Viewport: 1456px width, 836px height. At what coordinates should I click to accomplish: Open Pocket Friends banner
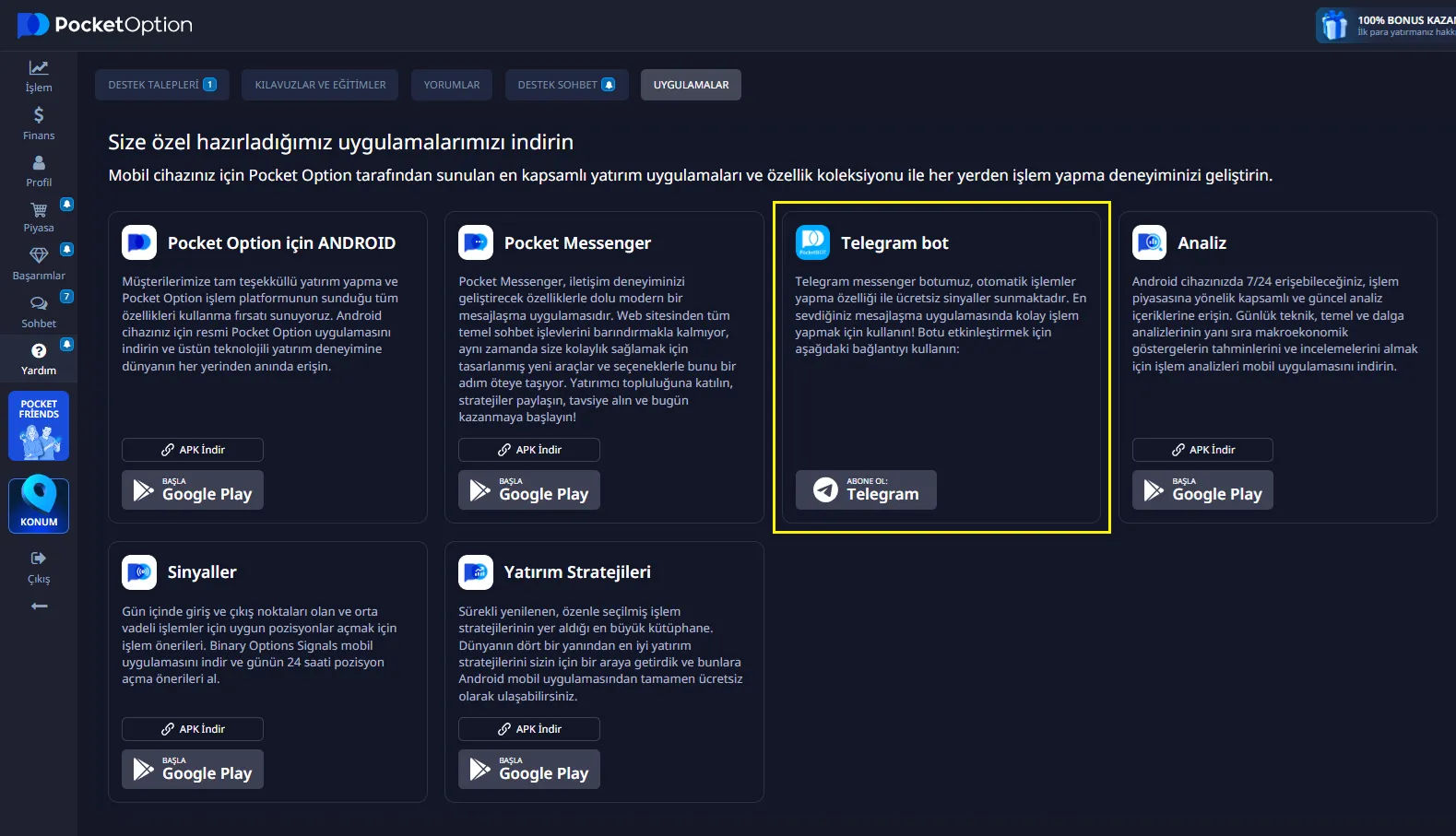39,426
